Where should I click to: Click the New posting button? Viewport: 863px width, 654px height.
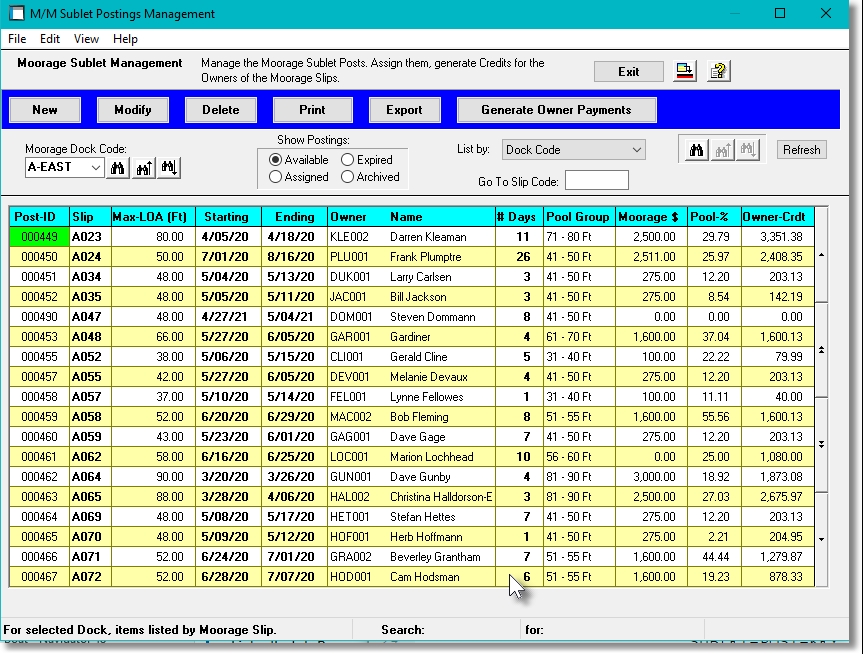tap(44, 110)
